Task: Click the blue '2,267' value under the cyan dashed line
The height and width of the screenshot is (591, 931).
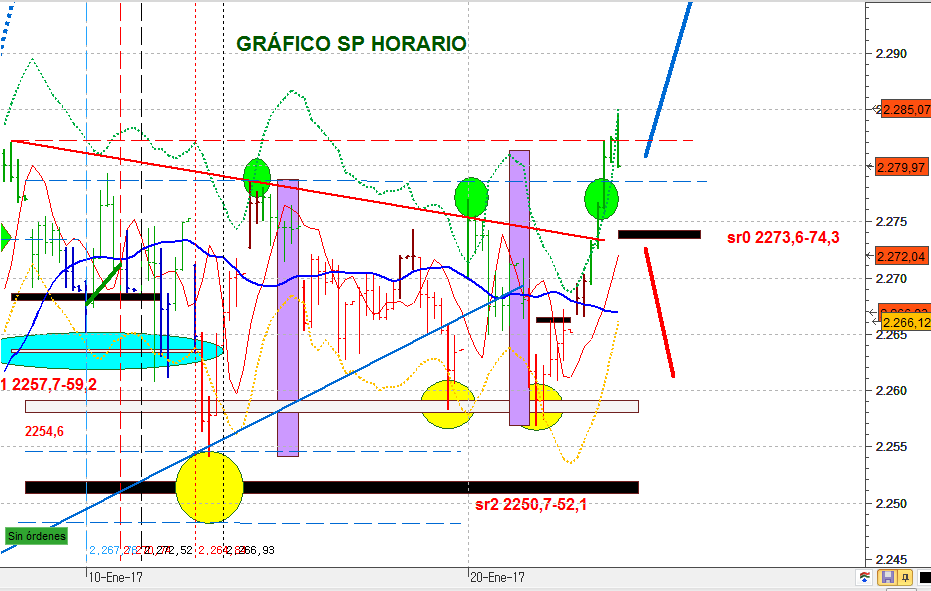Action: [104, 550]
